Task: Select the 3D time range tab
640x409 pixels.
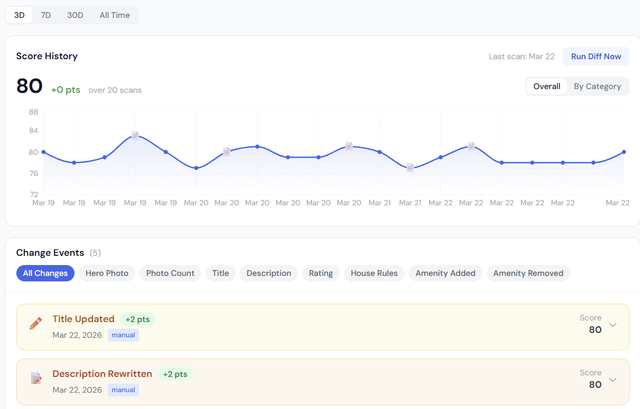Action: coord(19,15)
